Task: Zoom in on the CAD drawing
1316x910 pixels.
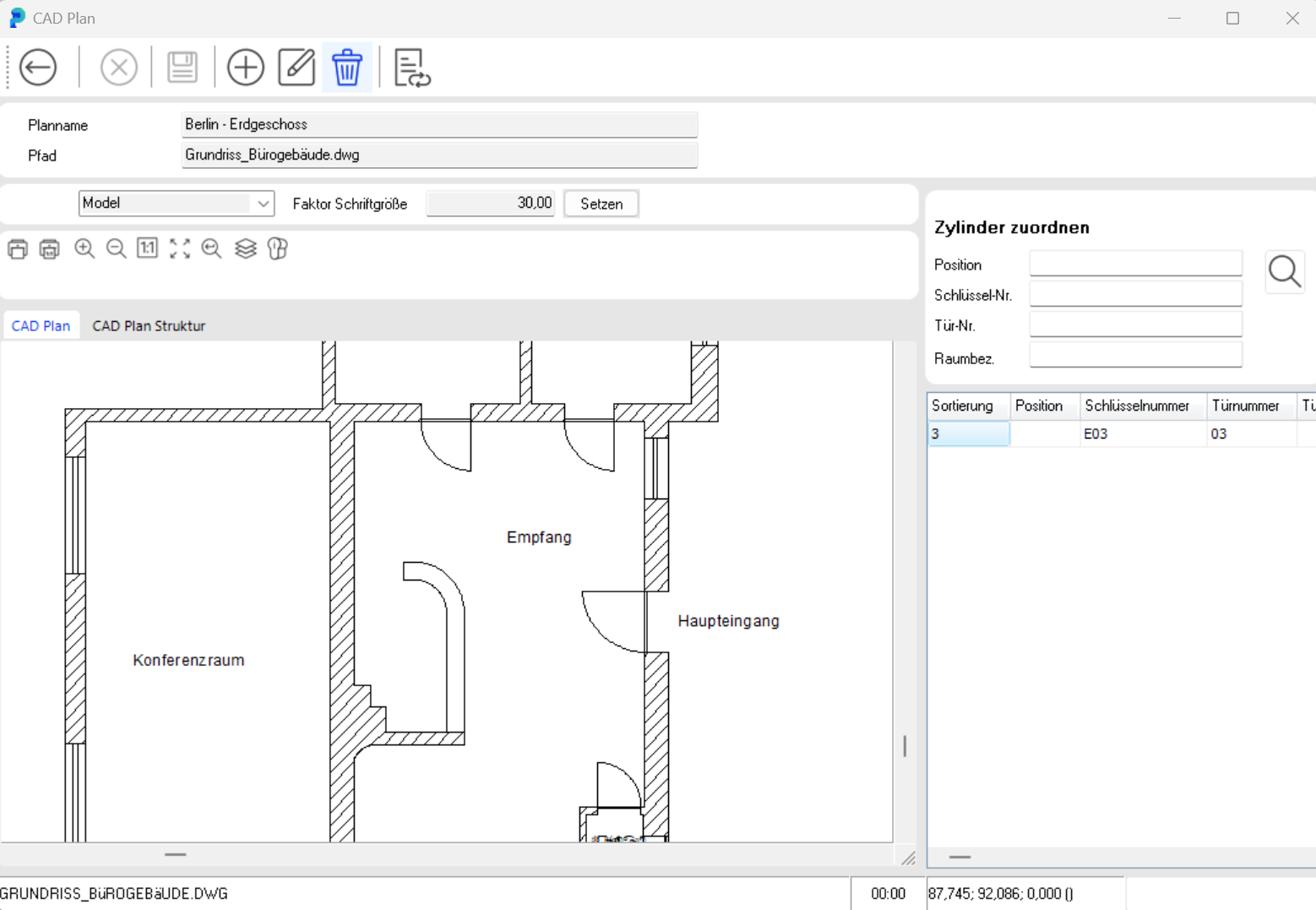Action: pos(84,248)
